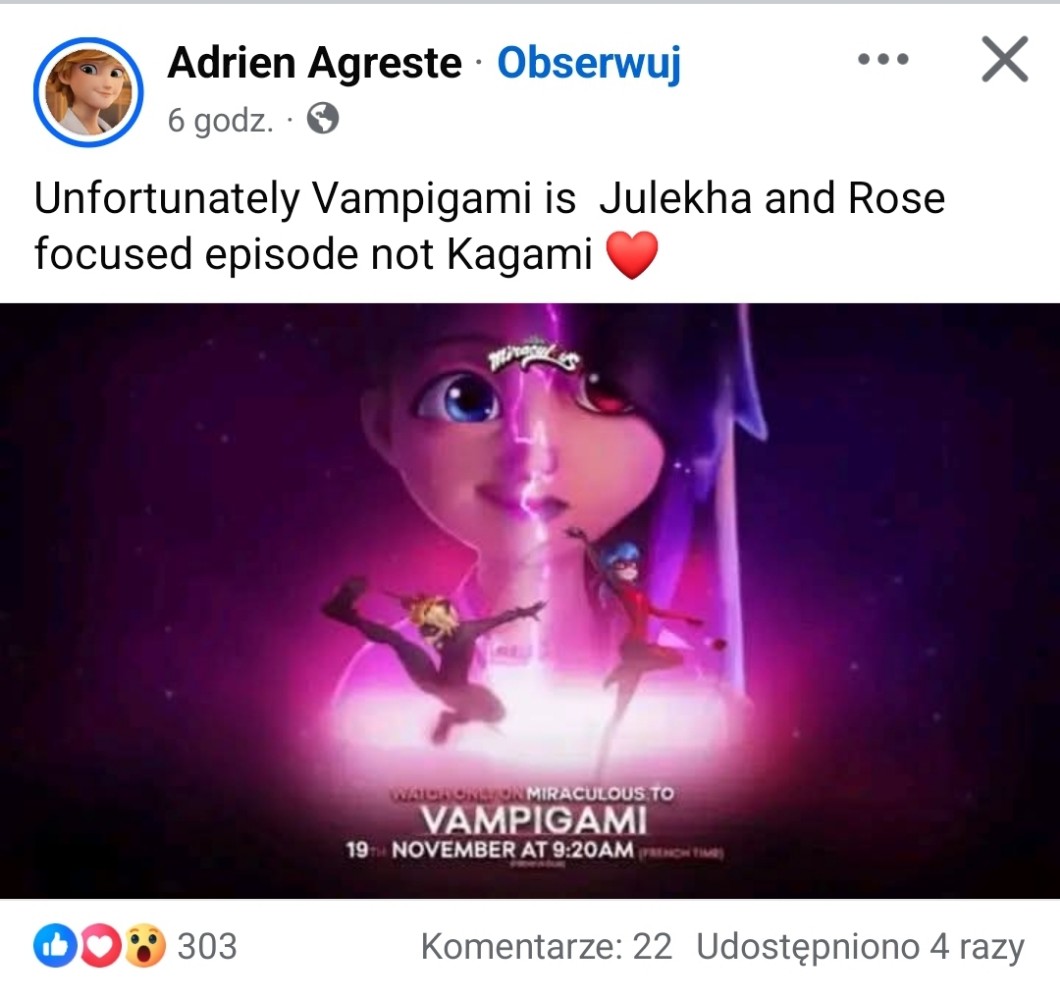The image size is (1060, 995).
Task: Click the globe public-privacy icon
Action: click(x=322, y=120)
